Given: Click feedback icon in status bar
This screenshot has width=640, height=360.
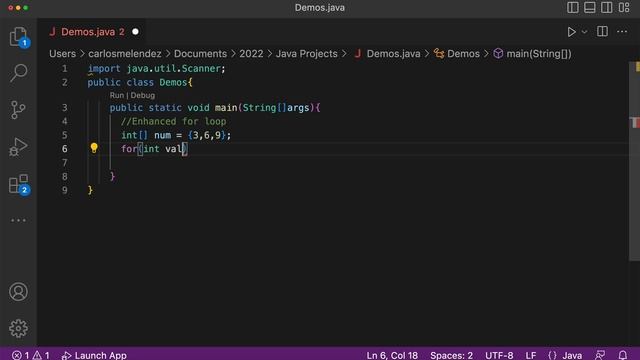Looking at the screenshot, I should click(x=600, y=355).
